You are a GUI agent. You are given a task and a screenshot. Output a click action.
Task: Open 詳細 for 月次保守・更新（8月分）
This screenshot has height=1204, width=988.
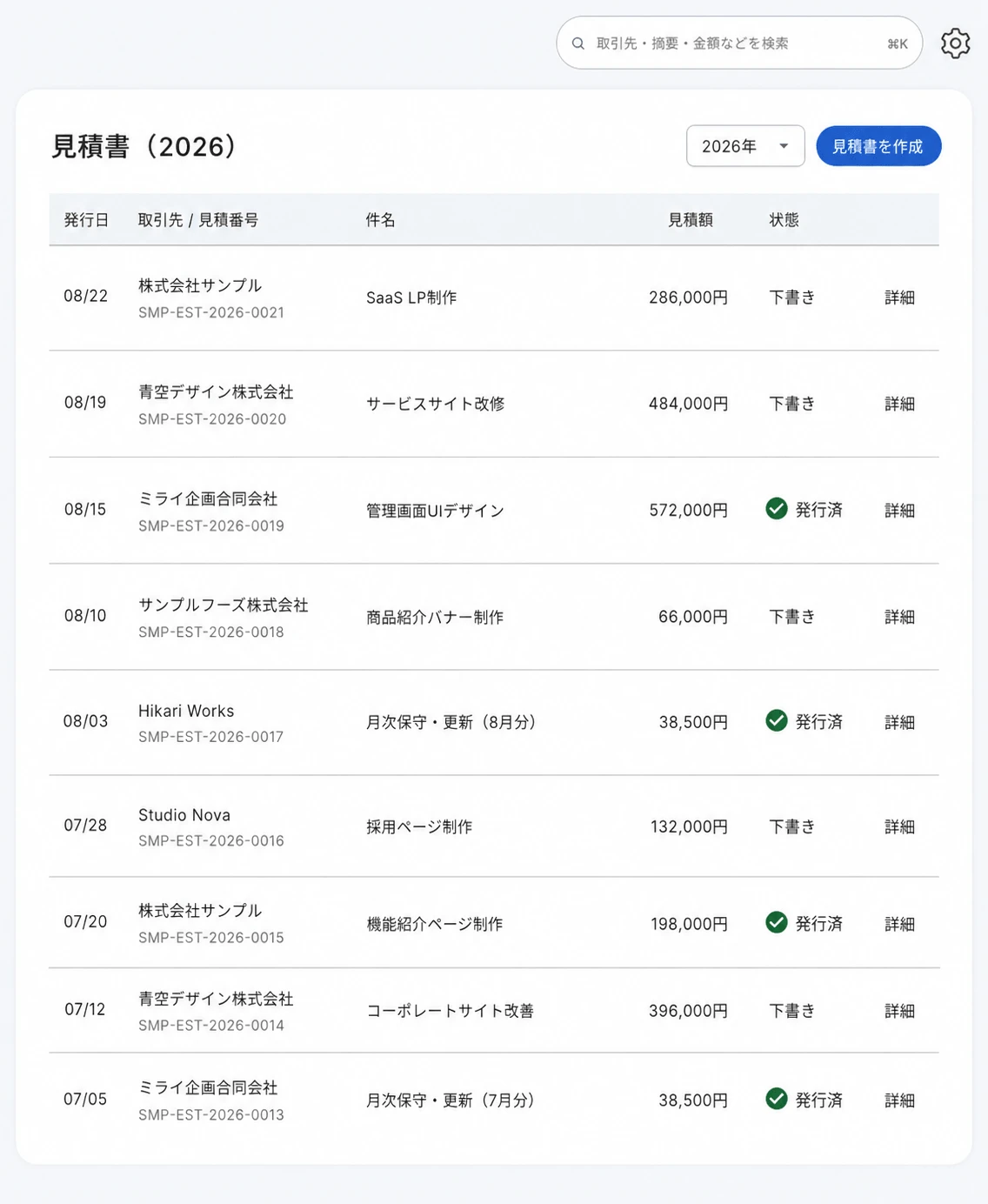[x=899, y=722]
